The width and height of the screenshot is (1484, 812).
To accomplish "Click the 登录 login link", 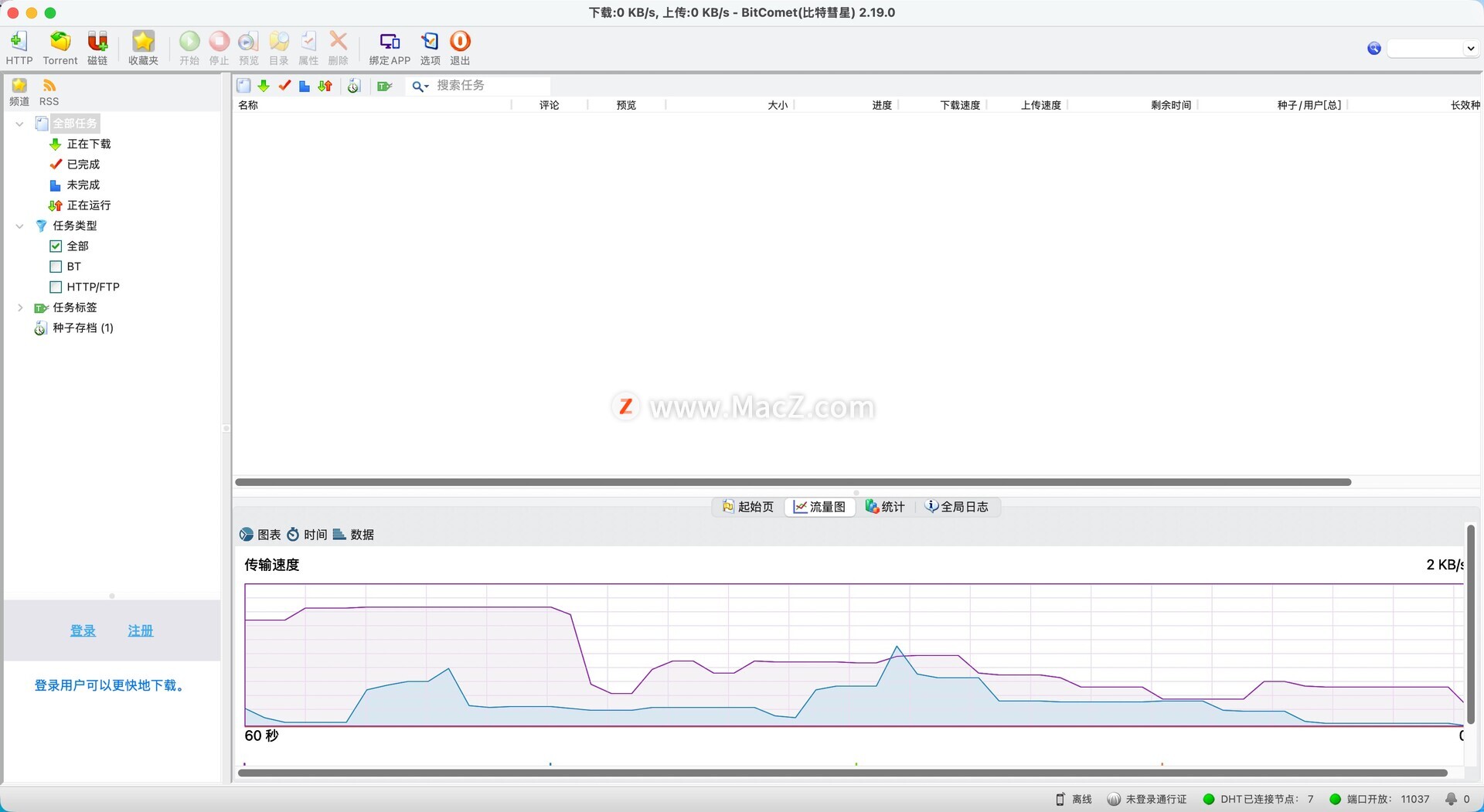I will click(83, 631).
